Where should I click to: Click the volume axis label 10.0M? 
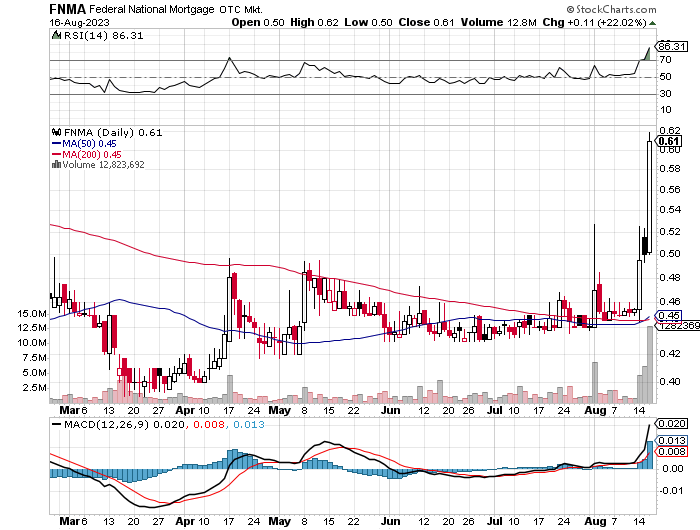32,342
